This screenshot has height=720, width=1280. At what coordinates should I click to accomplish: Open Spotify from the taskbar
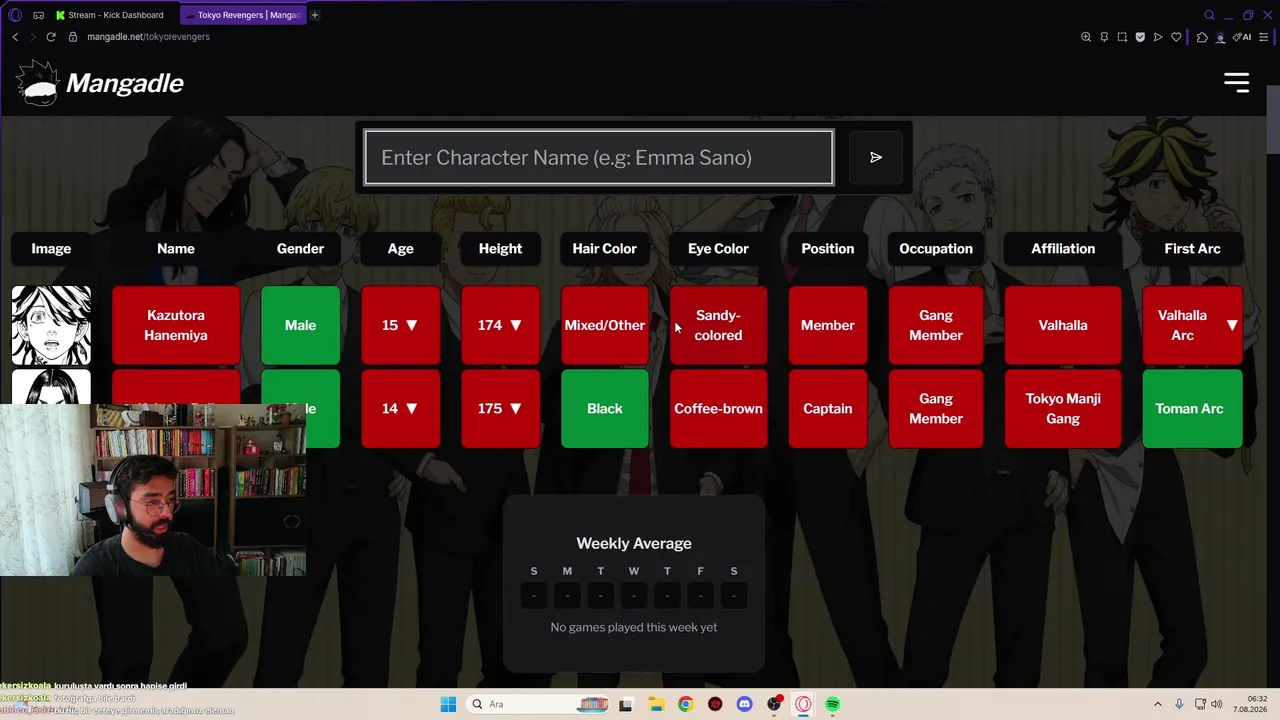(833, 704)
